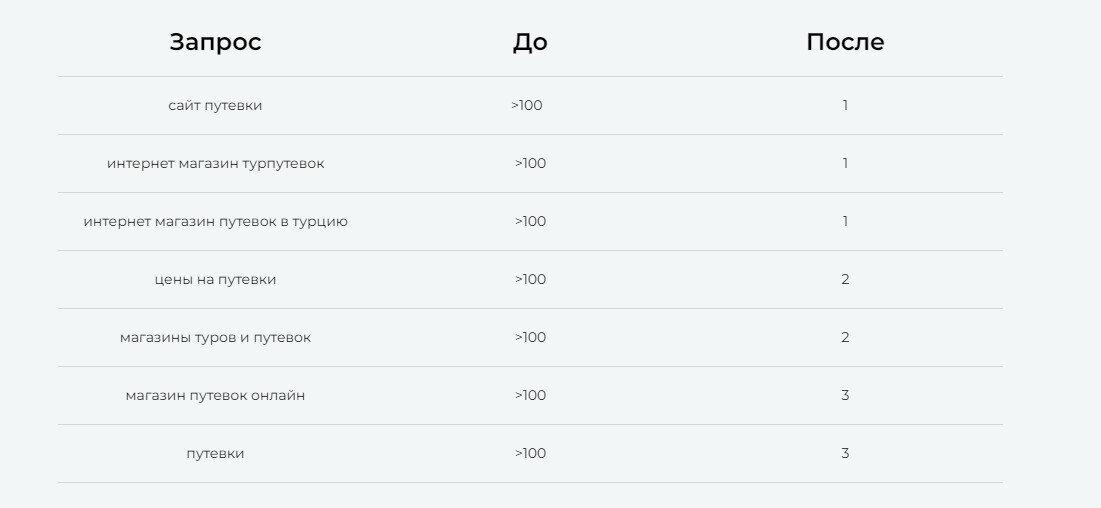Select the "цены на путевки" query cell
Screen dimensions: 1101x508
coord(215,279)
